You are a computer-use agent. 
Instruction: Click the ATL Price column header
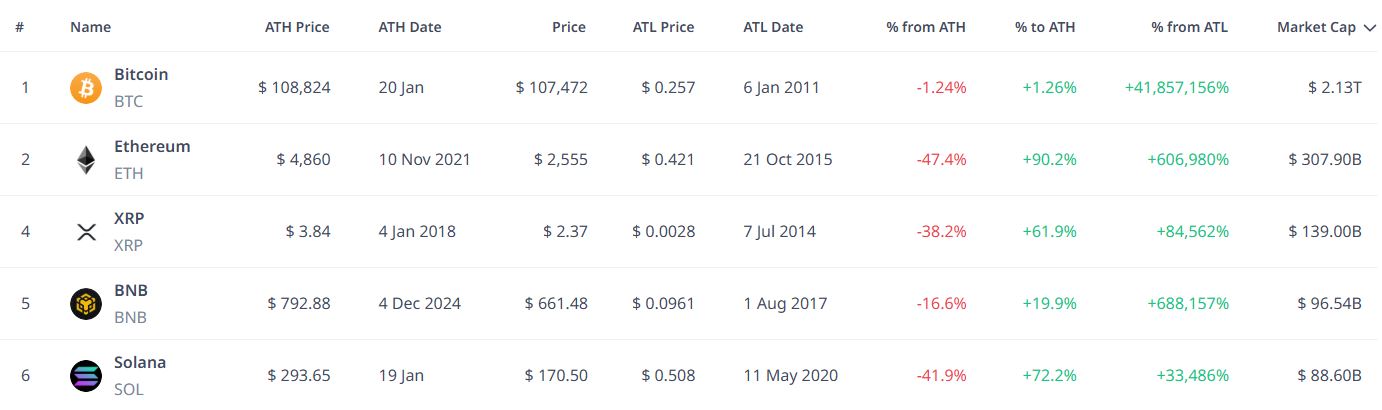(664, 27)
